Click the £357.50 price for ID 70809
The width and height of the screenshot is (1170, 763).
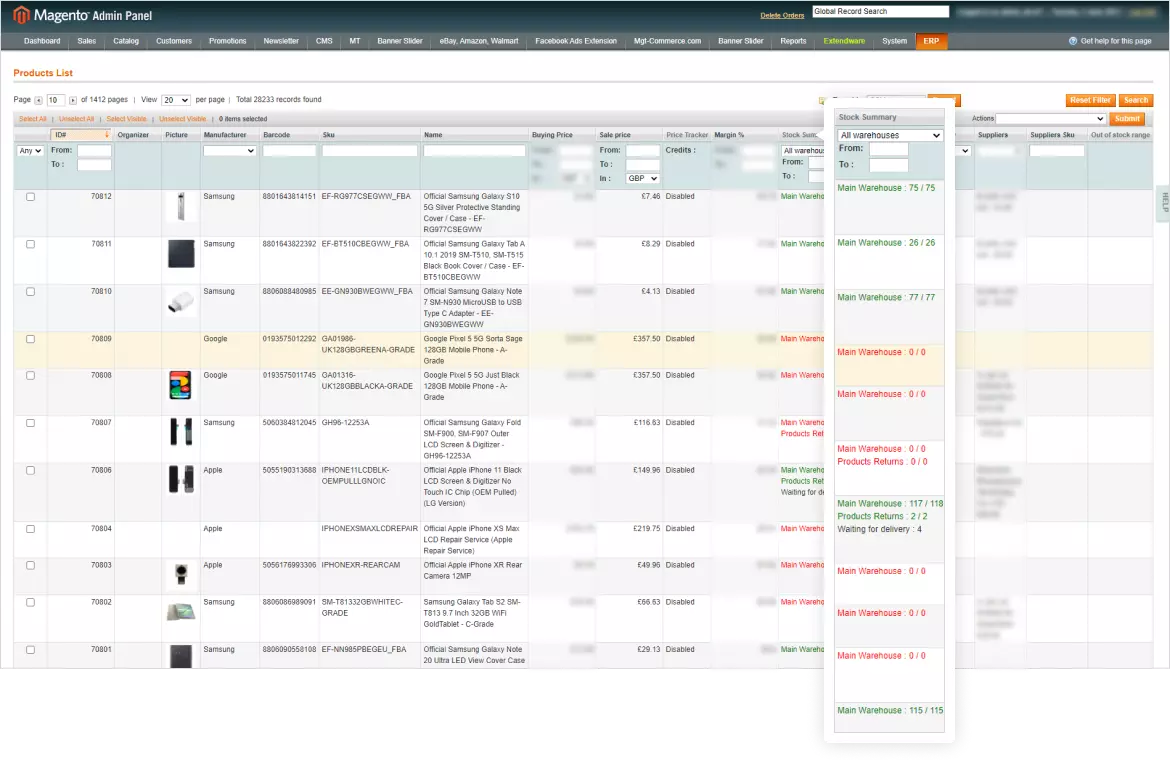click(646, 339)
